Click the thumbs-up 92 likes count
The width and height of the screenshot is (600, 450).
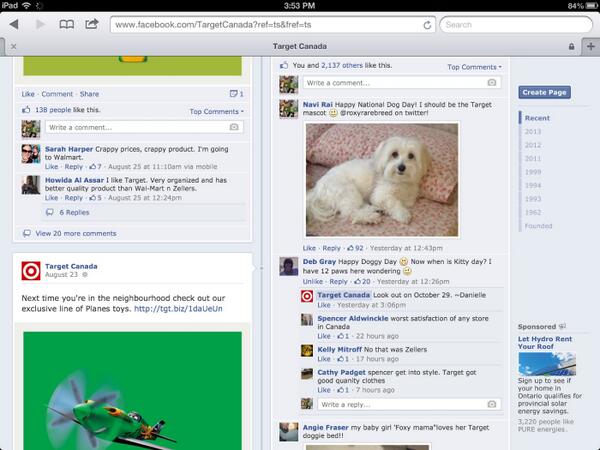point(355,248)
